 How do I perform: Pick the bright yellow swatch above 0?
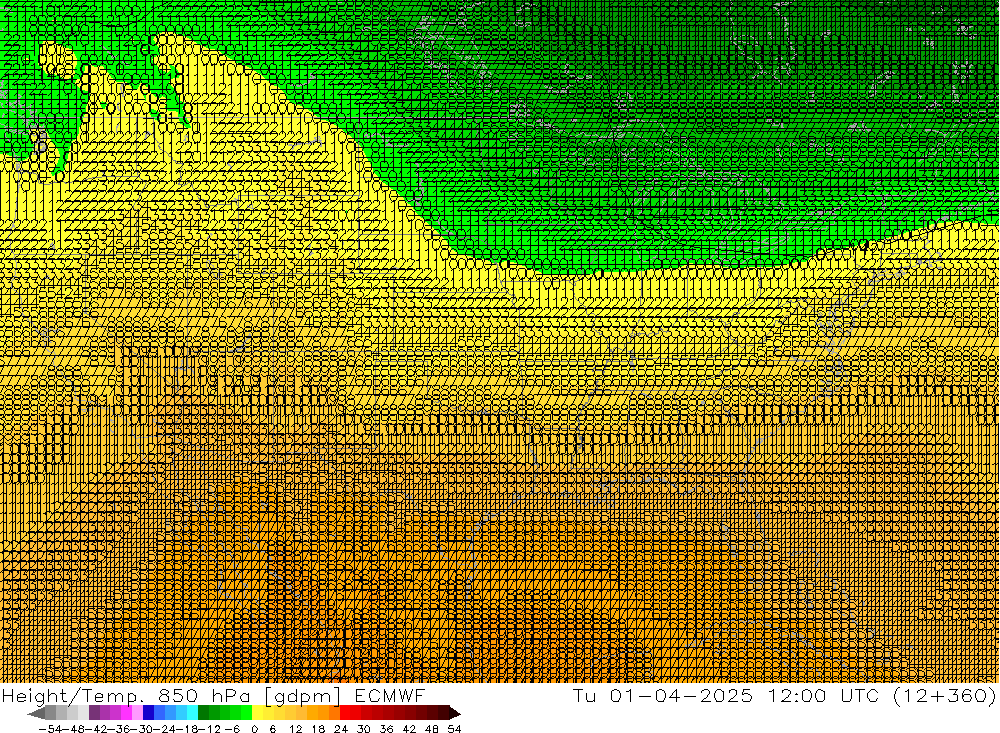(x=257, y=713)
